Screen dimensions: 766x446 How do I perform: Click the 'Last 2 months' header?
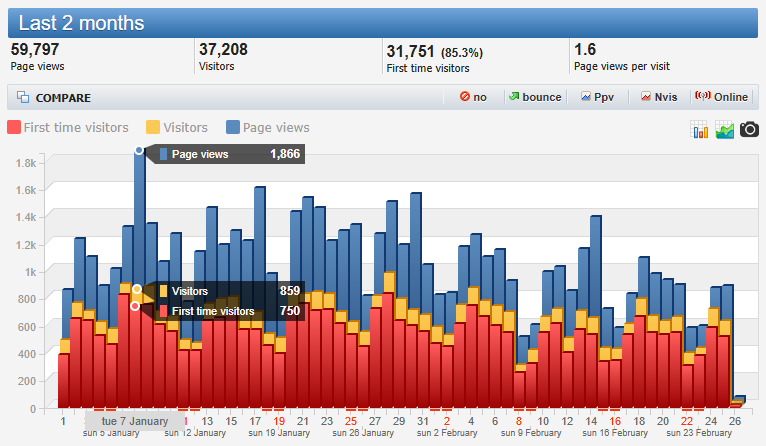81,23
